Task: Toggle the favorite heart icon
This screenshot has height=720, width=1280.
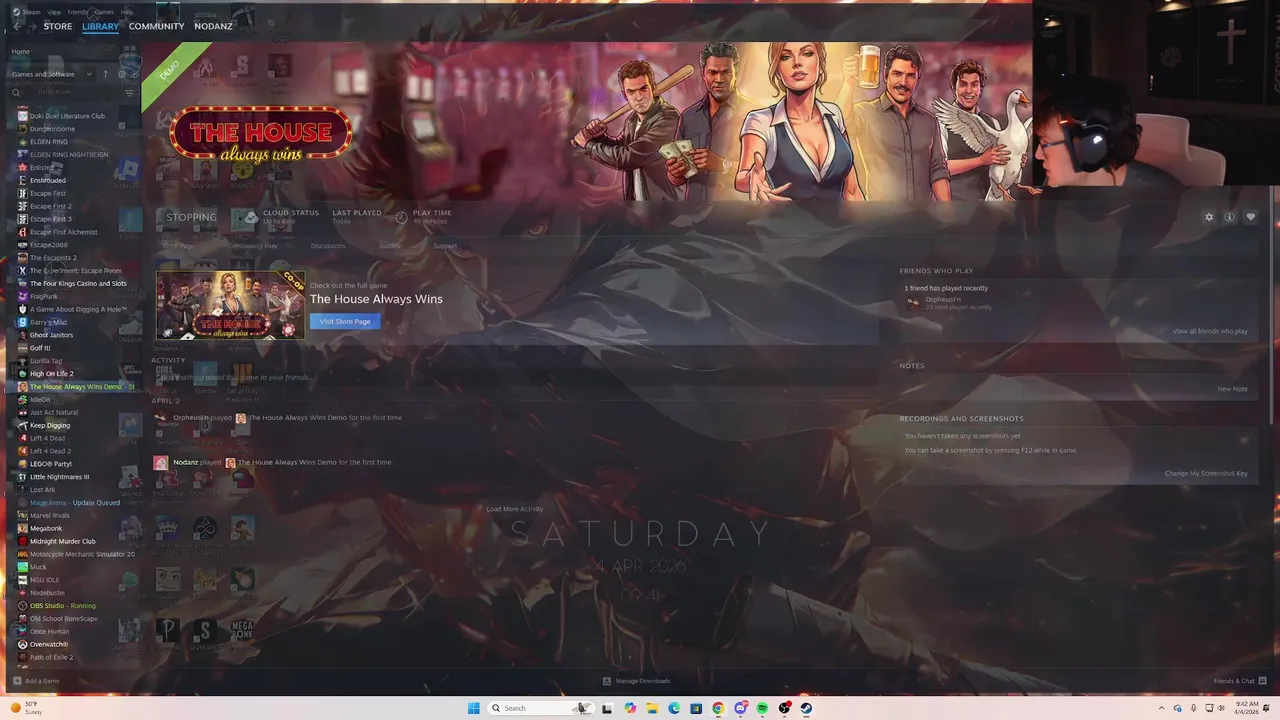Action: click(x=1250, y=217)
